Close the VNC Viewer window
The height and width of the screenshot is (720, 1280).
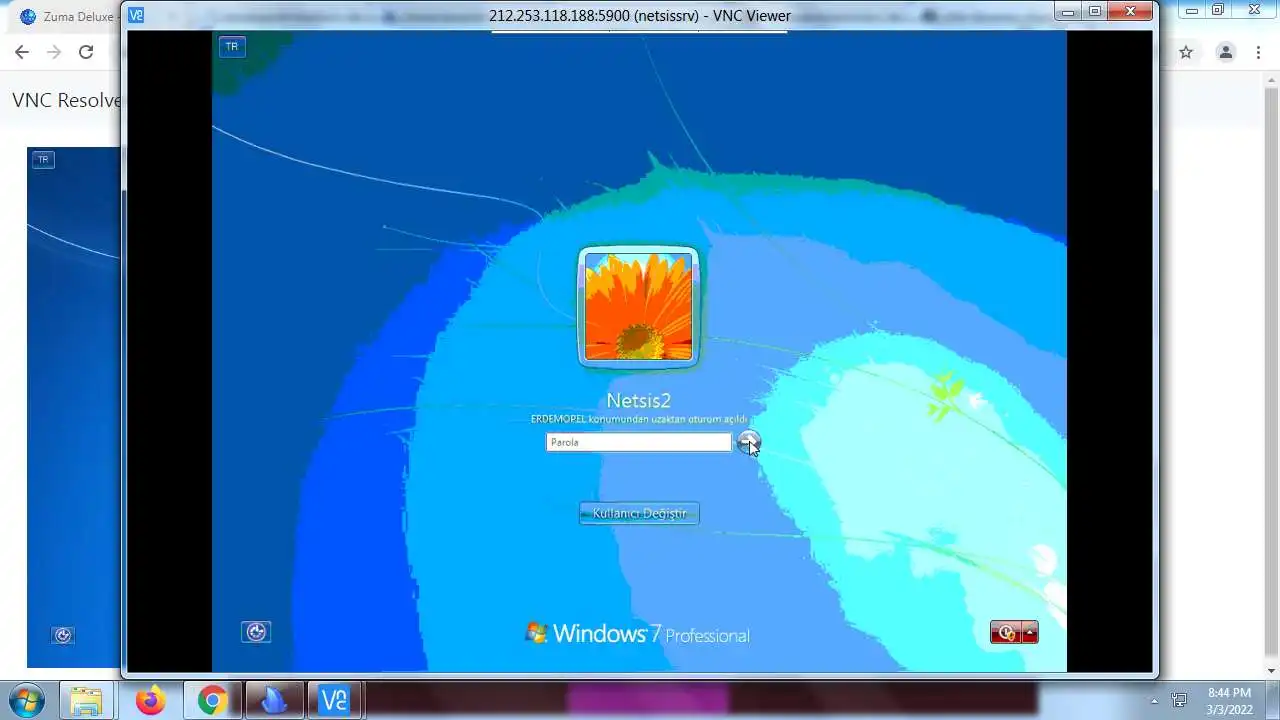(x=1131, y=11)
